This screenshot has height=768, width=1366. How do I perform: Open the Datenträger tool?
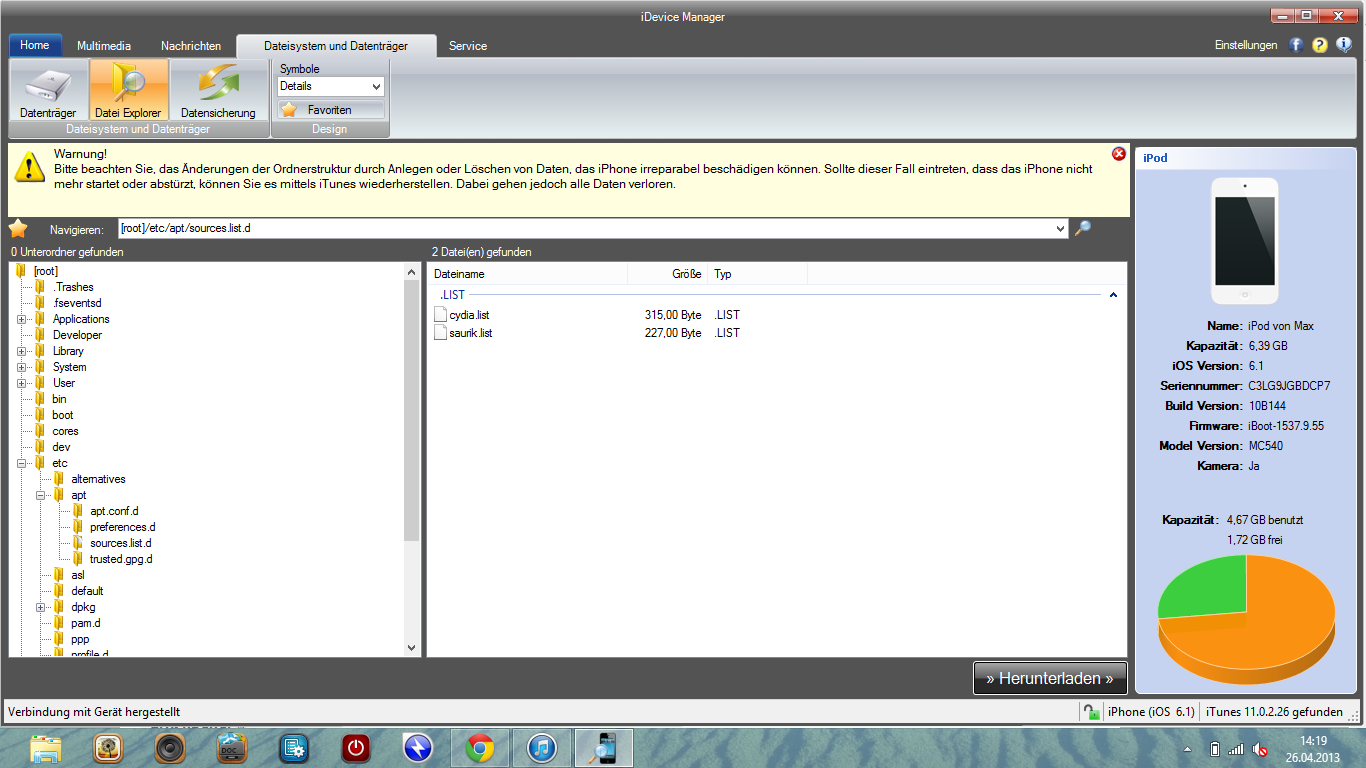(48, 90)
